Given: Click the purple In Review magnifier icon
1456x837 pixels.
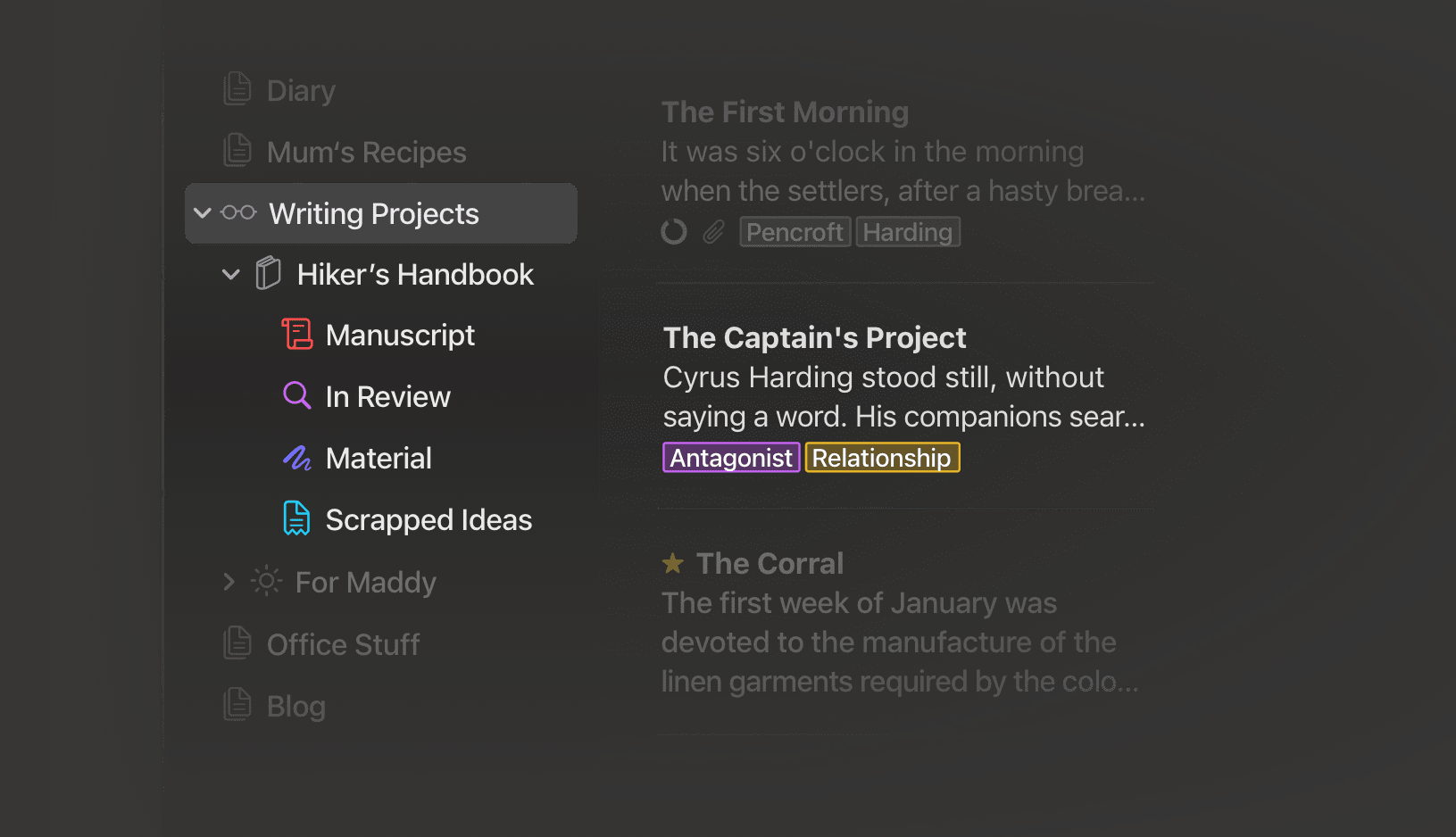Looking at the screenshot, I should tap(296, 395).
